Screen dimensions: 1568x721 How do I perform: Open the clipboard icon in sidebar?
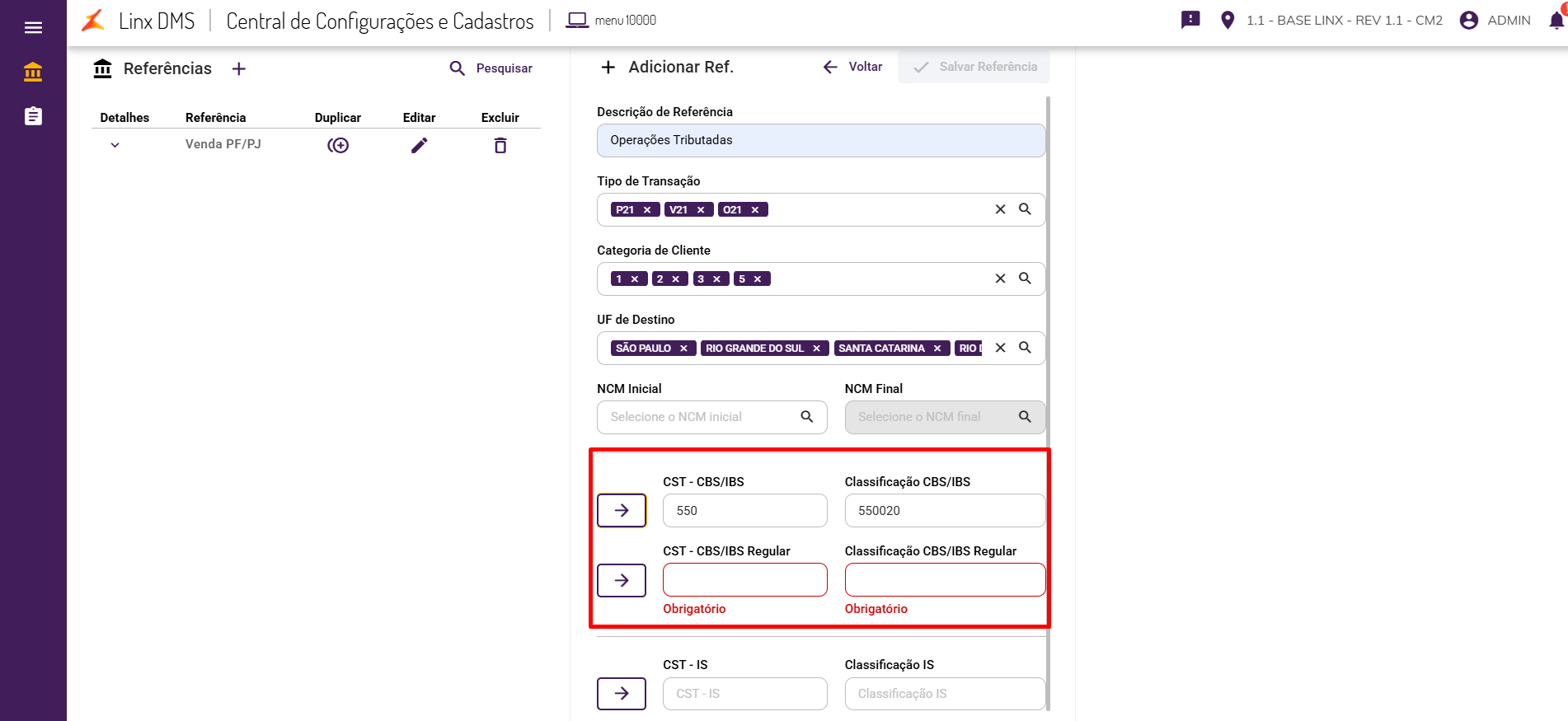pyautogui.click(x=33, y=116)
